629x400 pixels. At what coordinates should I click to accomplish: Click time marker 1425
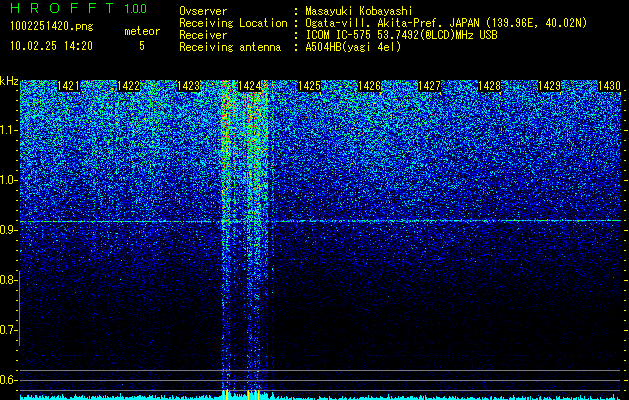coord(309,86)
